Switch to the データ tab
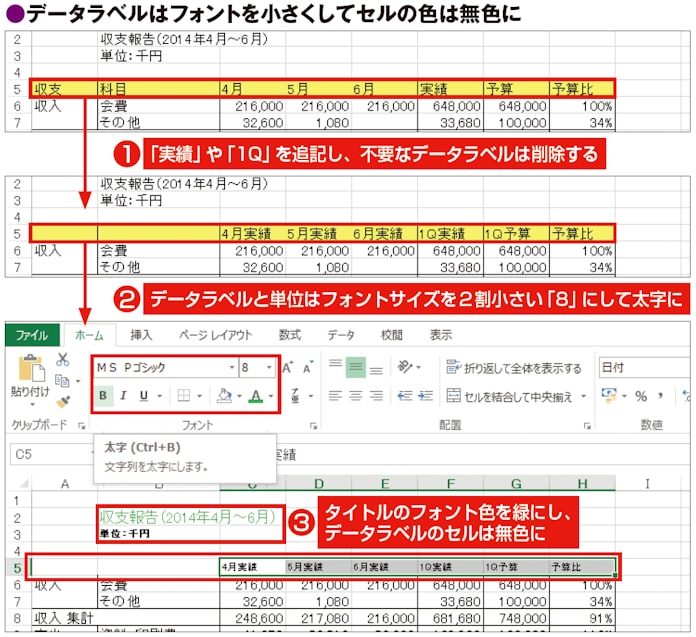The image size is (696, 637). pyautogui.click(x=341, y=335)
